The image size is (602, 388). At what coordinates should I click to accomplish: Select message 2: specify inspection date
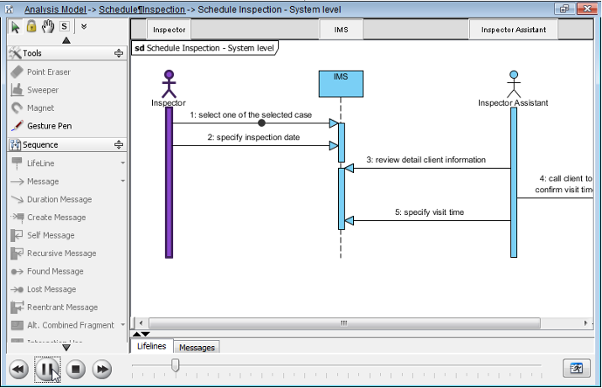[253, 137]
